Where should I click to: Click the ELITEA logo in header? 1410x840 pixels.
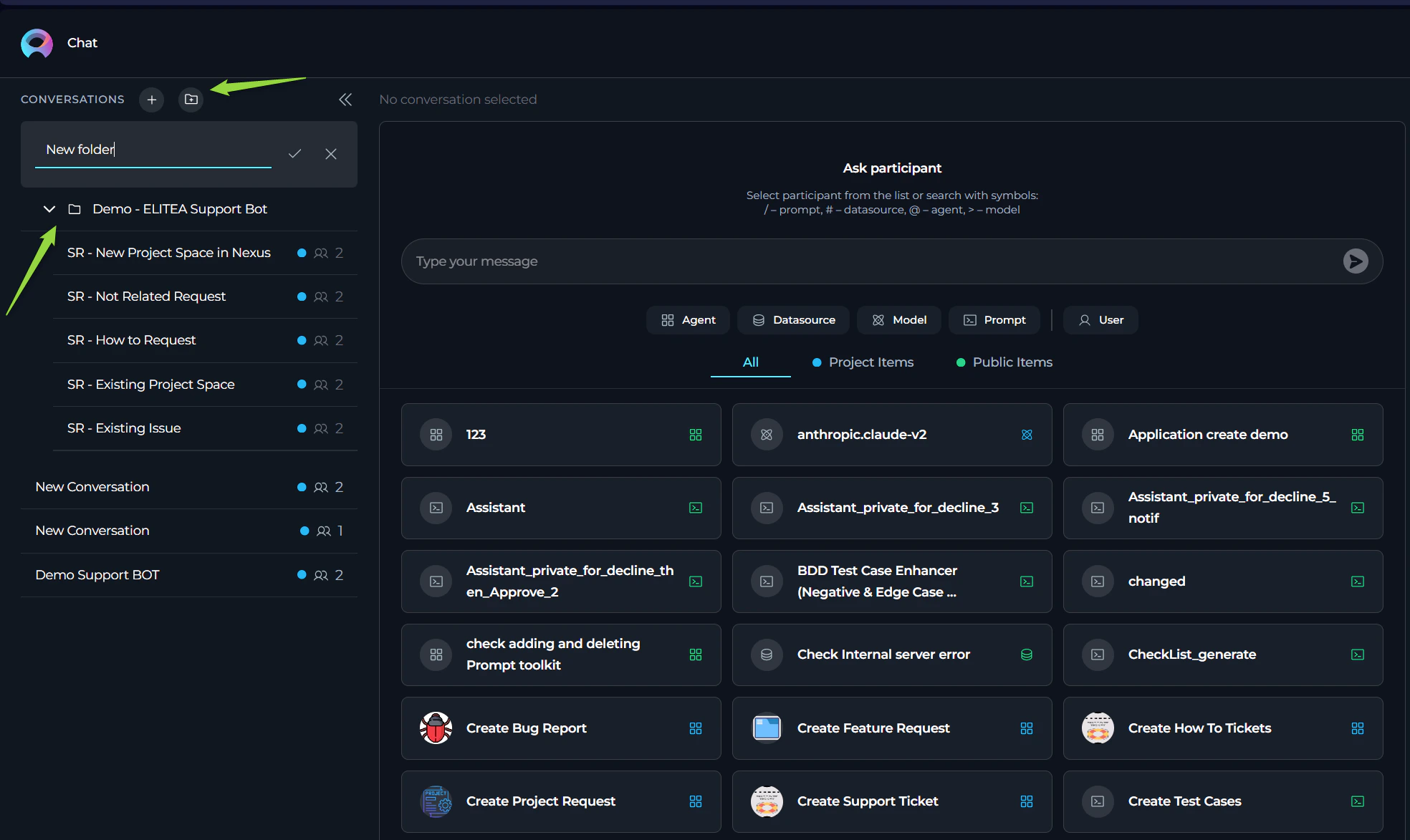pyautogui.click(x=37, y=43)
